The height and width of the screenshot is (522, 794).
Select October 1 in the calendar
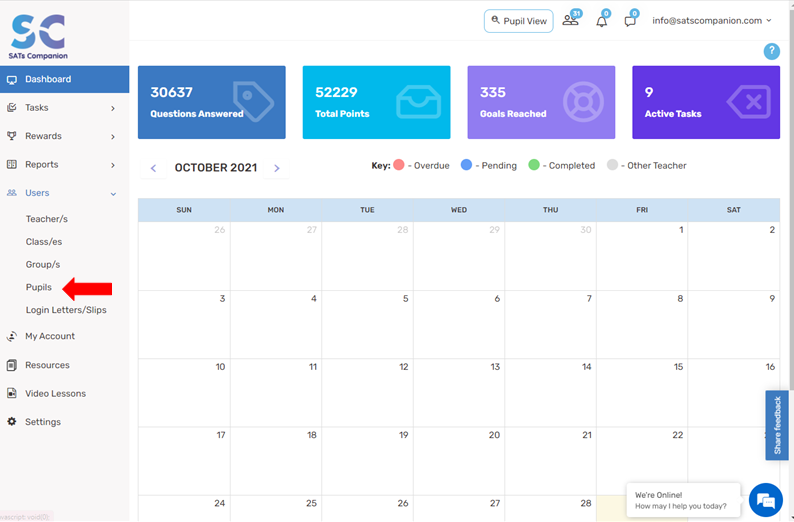click(642, 256)
